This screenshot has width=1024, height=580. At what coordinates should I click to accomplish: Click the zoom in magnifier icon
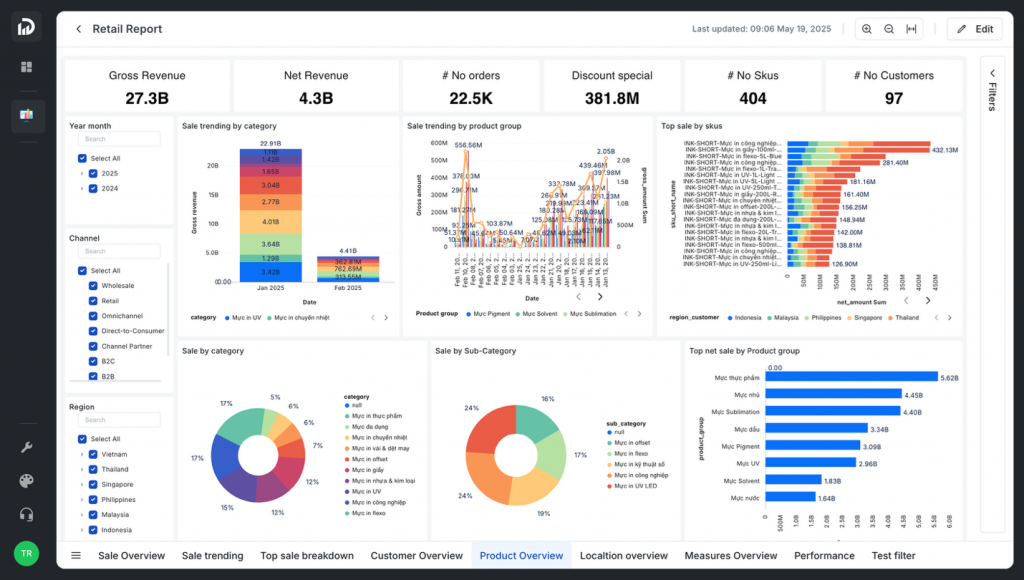pyautogui.click(x=867, y=29)
